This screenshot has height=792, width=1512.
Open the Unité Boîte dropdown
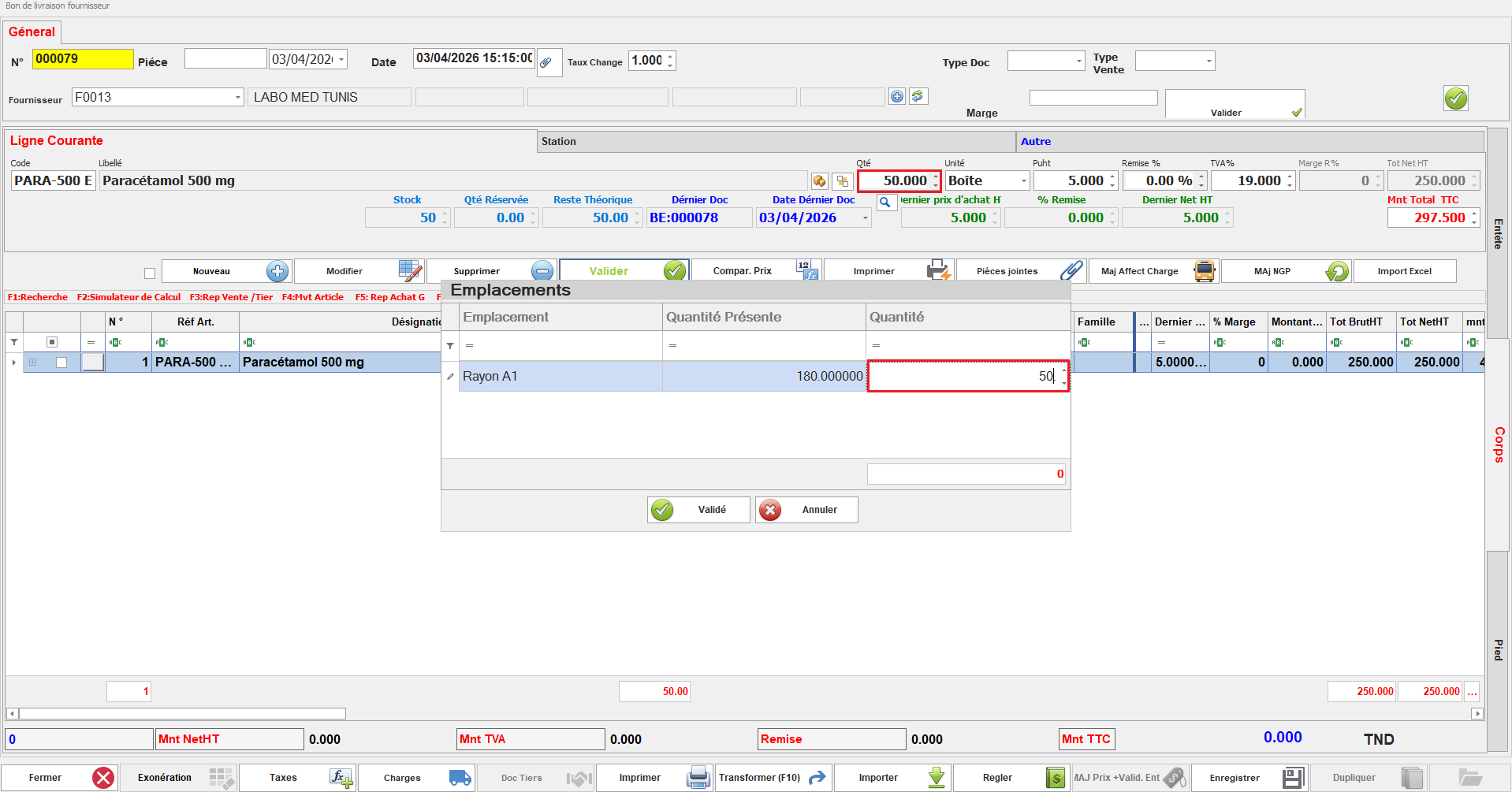coord(1023,181)
